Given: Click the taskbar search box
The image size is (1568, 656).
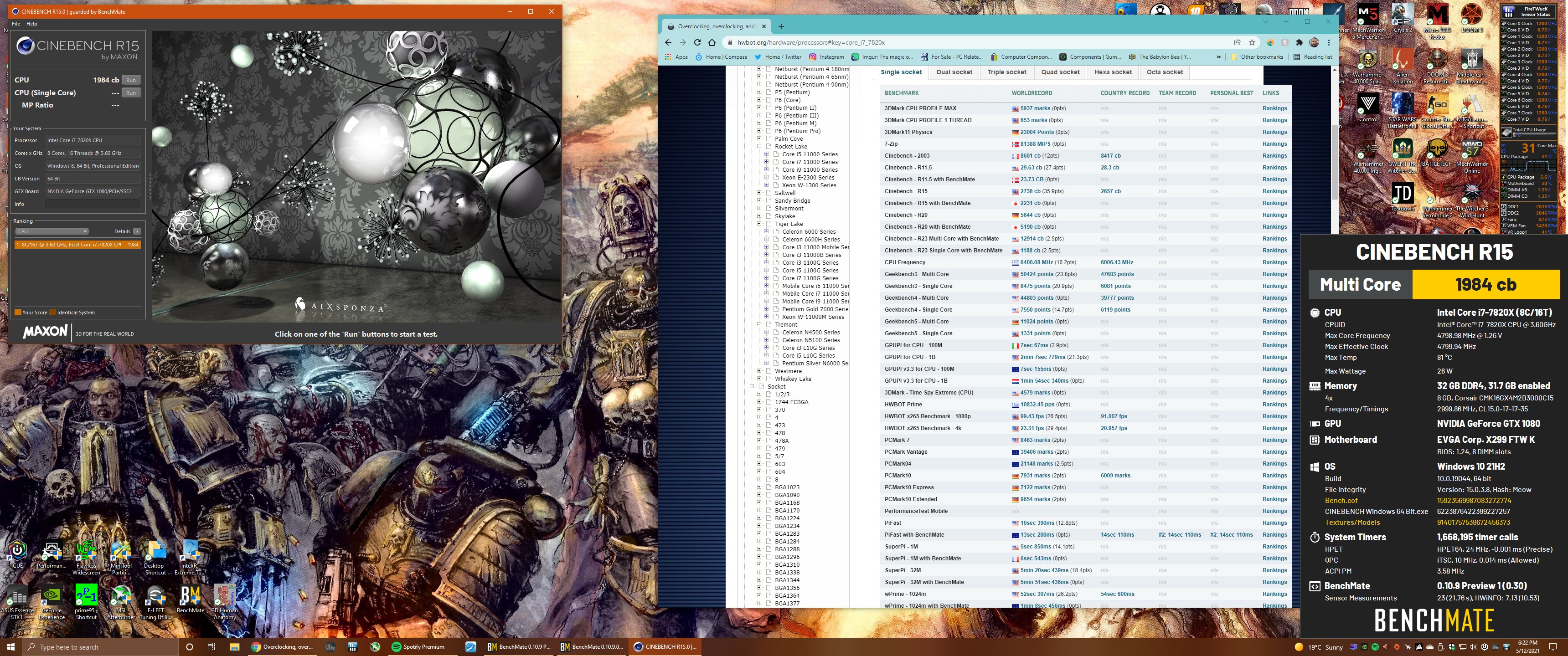Looking at the screenshot, I should tap(100, 646).
